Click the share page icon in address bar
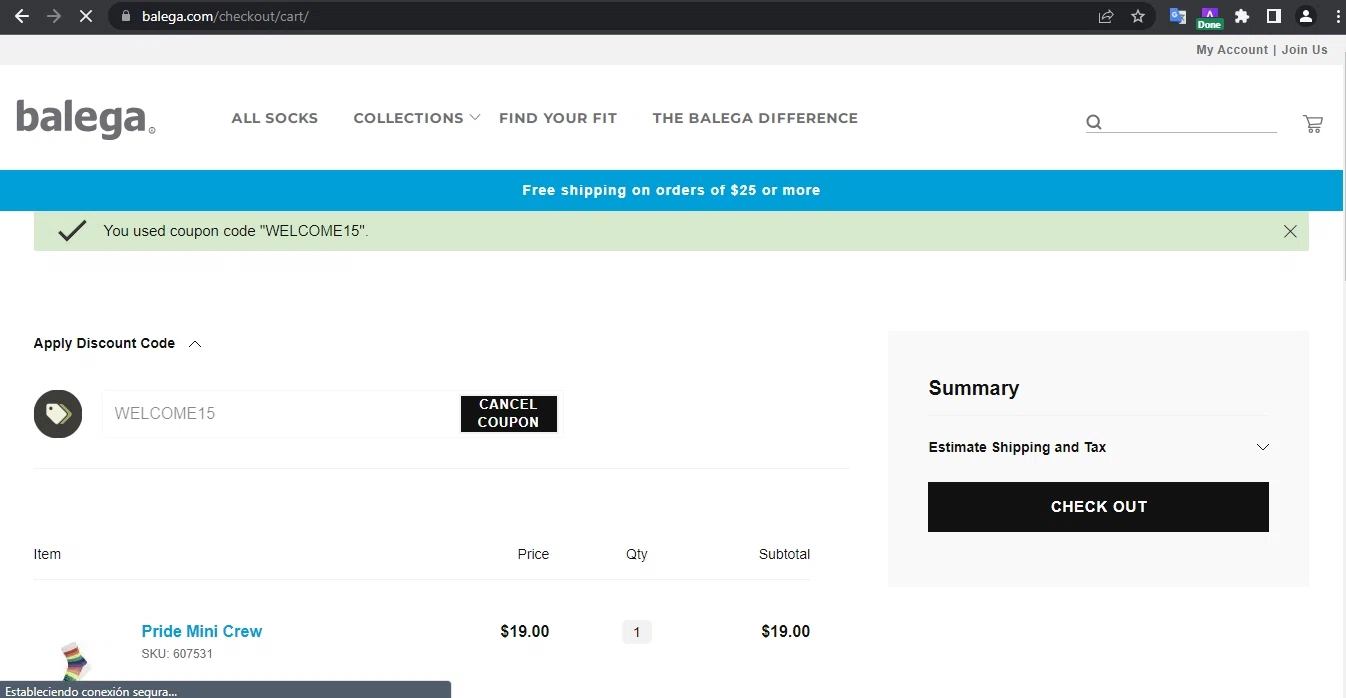The image size is (1346, 698). click(x=1106, y=16)
